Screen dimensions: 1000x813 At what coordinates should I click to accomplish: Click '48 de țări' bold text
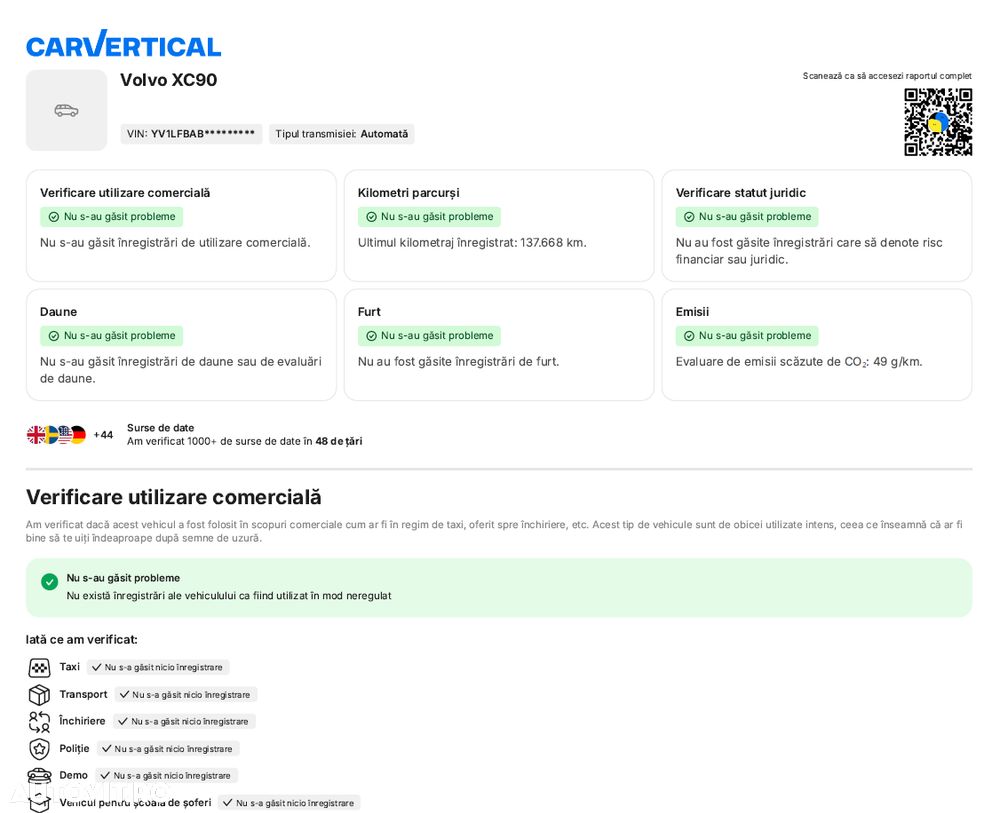pos(339,441)
